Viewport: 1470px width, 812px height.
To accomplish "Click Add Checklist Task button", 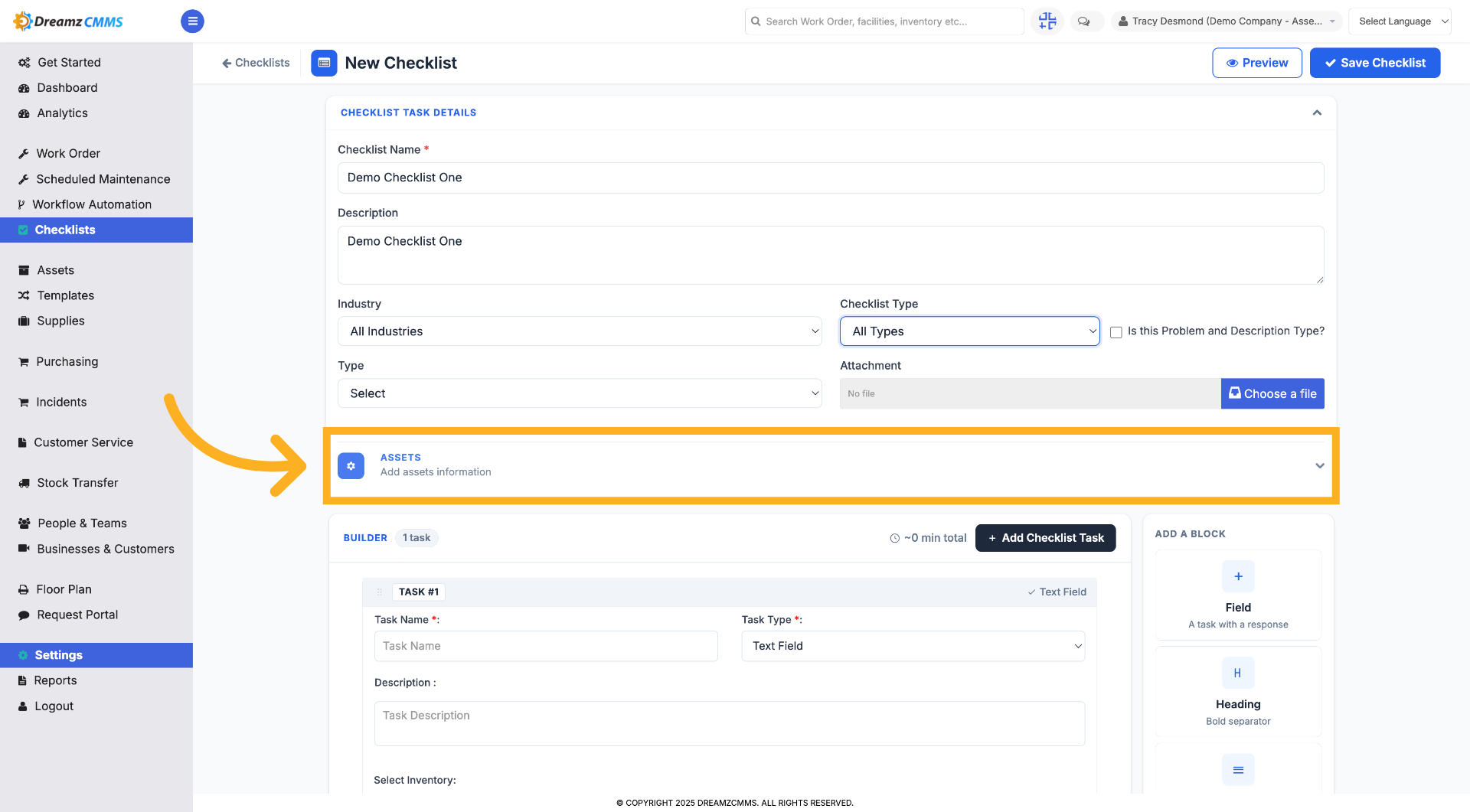I will (1045, 538).
